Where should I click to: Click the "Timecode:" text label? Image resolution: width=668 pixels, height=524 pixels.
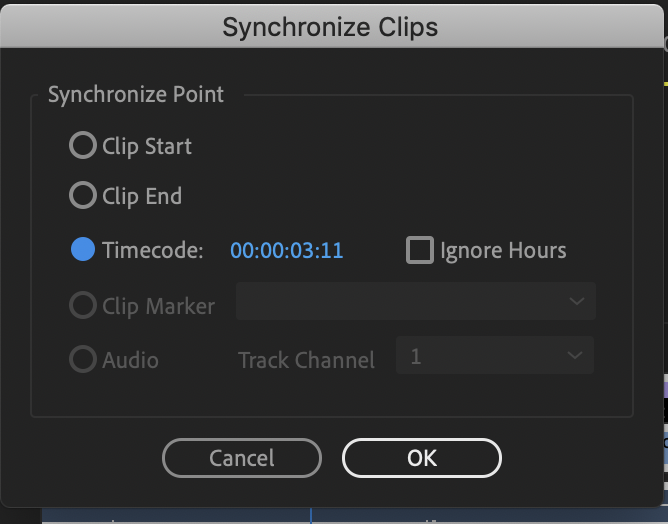(153, 250)
